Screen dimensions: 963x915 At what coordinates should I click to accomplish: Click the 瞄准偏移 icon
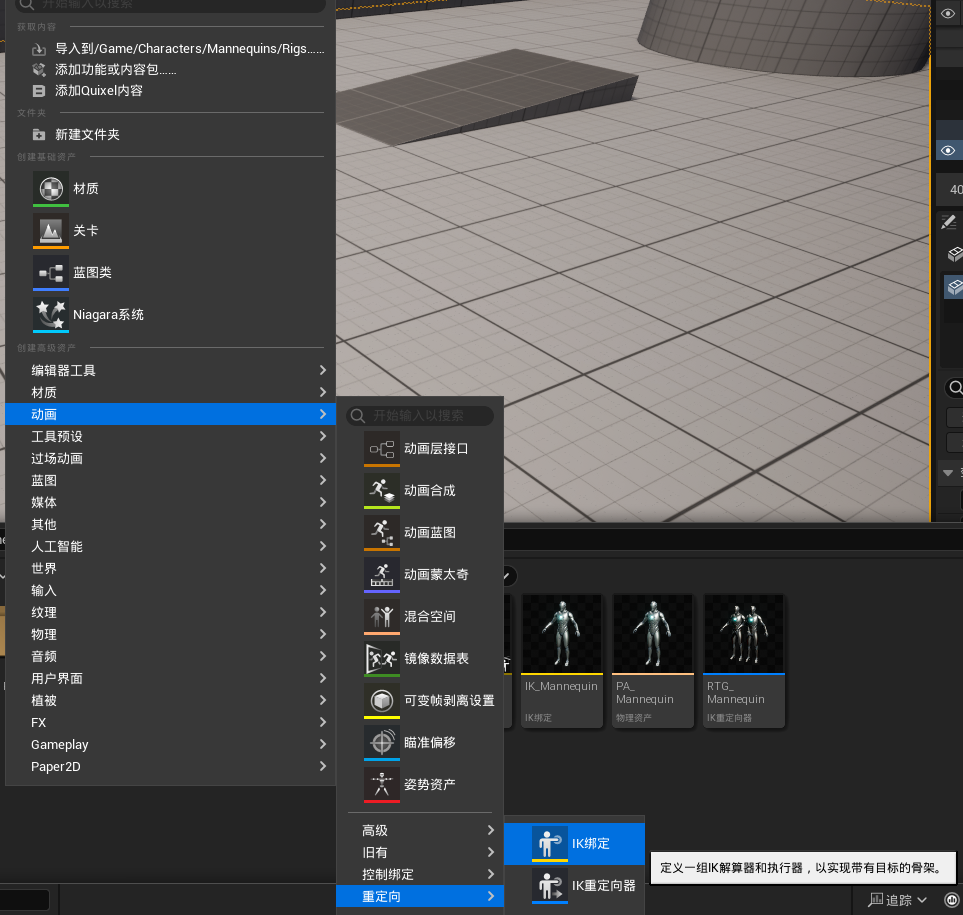381,742
